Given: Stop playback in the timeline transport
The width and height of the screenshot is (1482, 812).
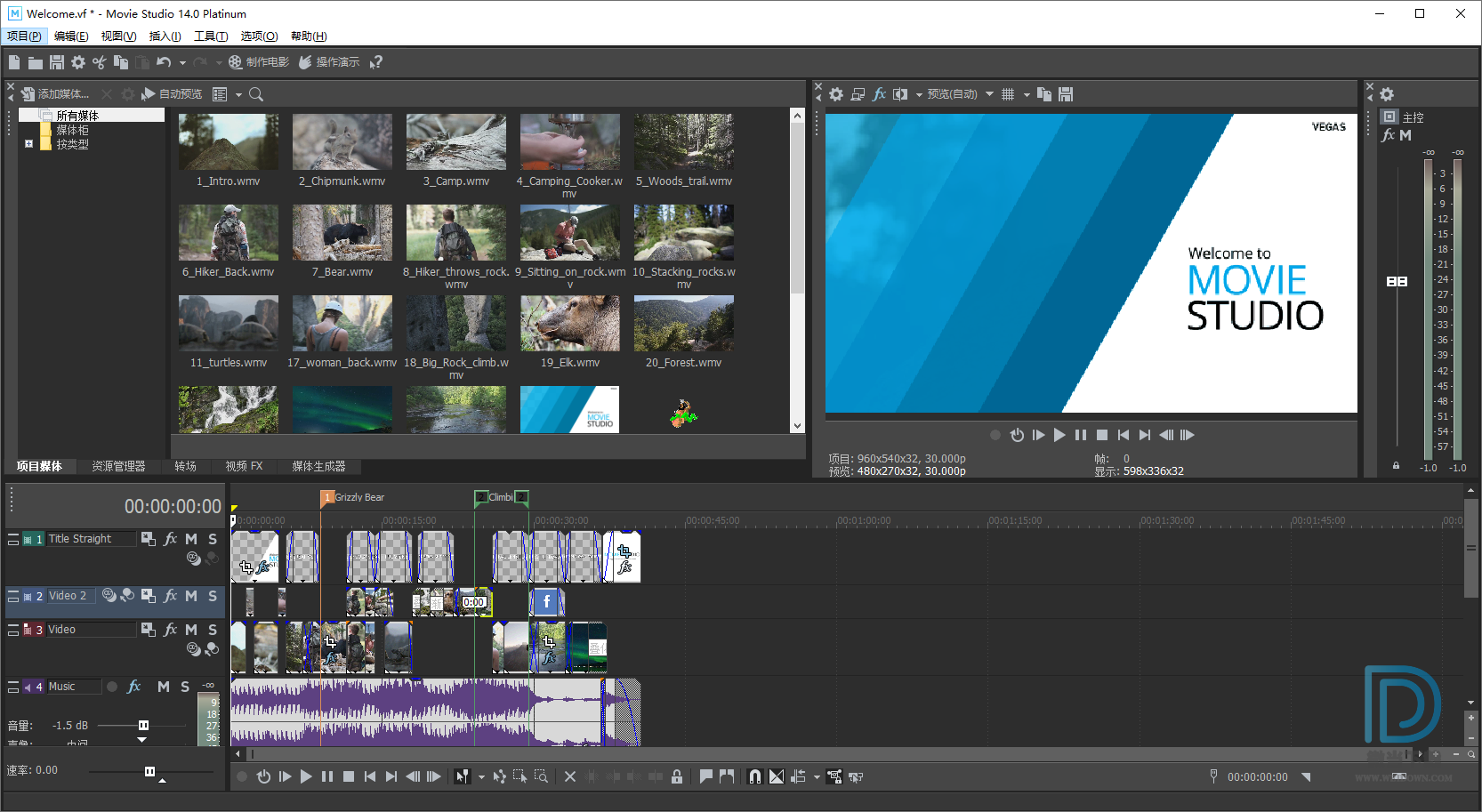Looking at the screenshot, I should [x=349, y=776].
